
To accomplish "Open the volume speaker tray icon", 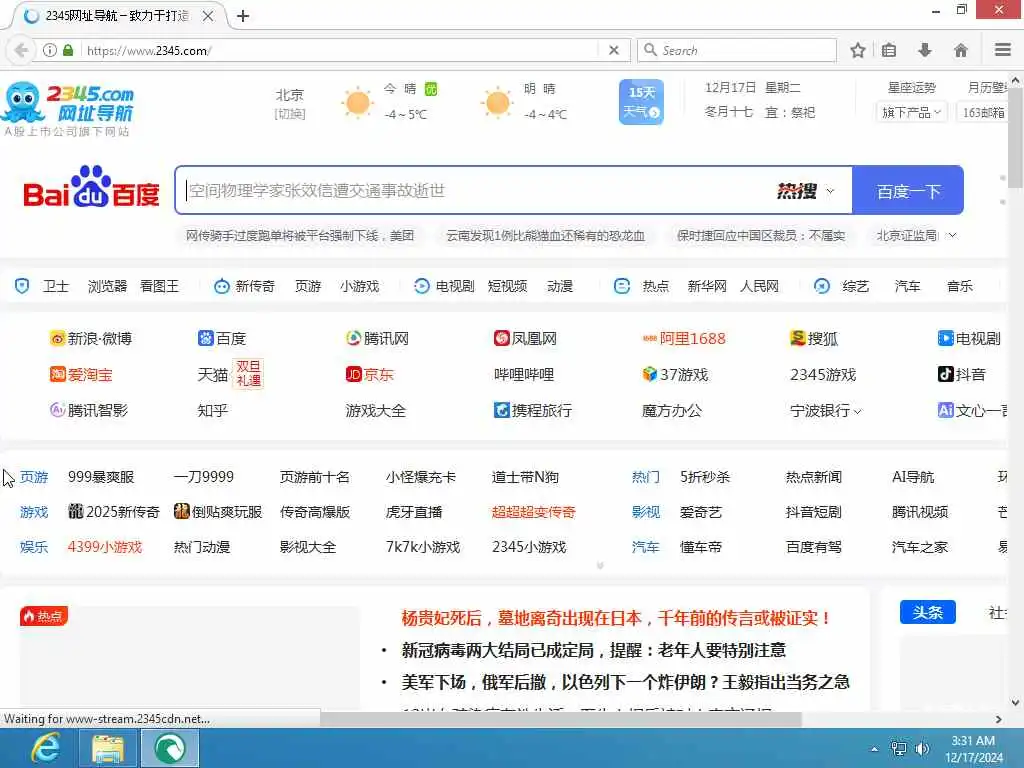I will pos(922,748).
